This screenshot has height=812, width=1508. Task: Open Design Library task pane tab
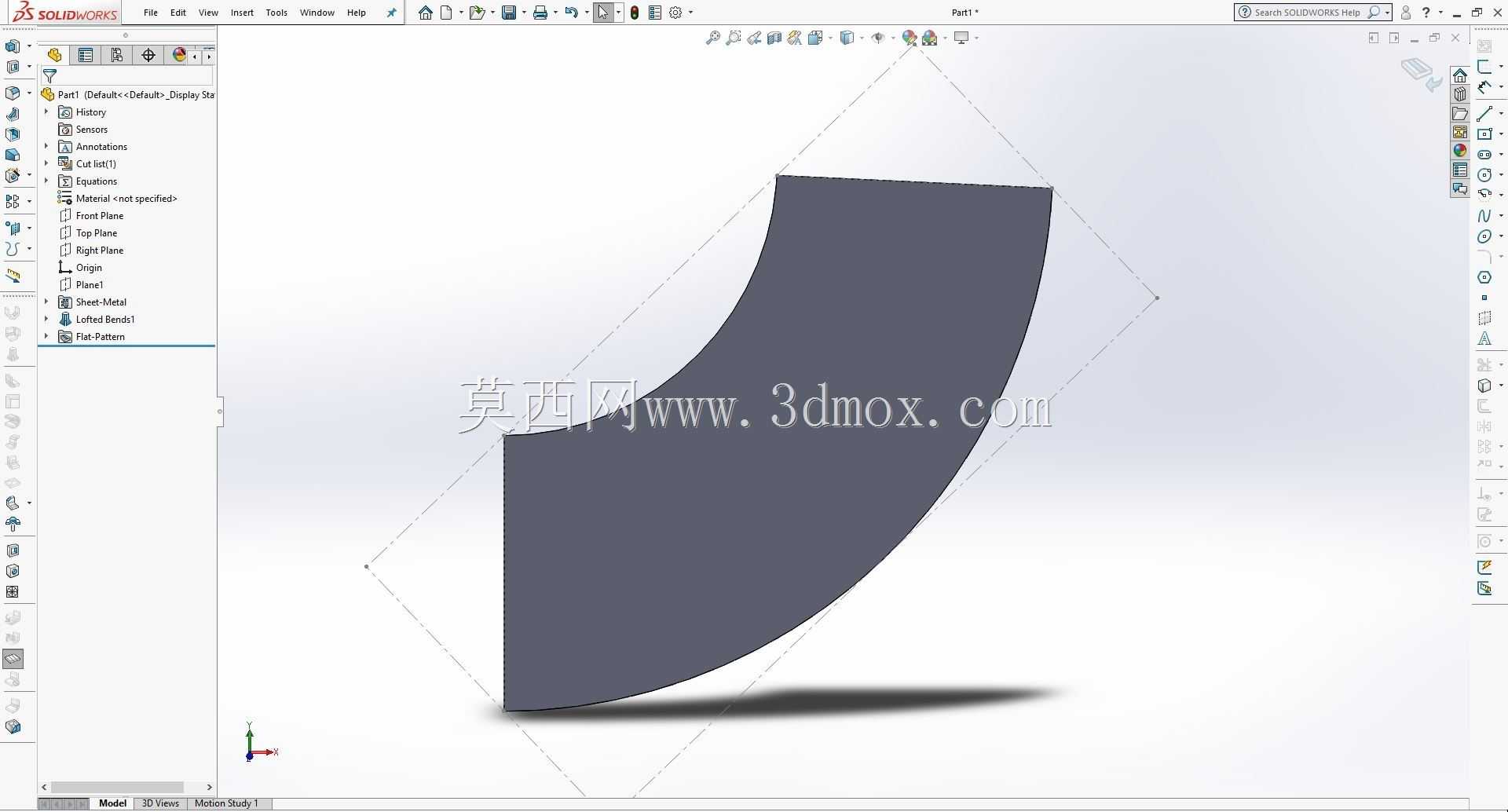tap(1460, 94)
